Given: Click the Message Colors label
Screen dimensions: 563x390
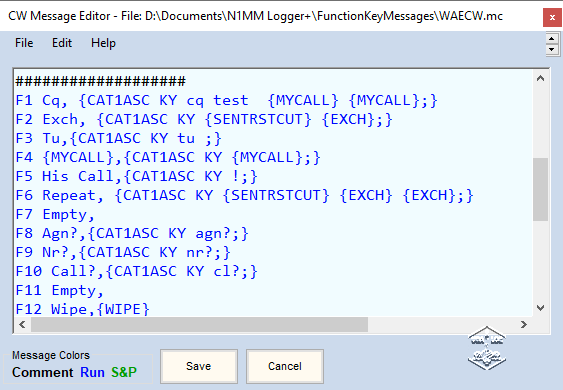Looking at the screenshot, I should [x=51, y=355].
